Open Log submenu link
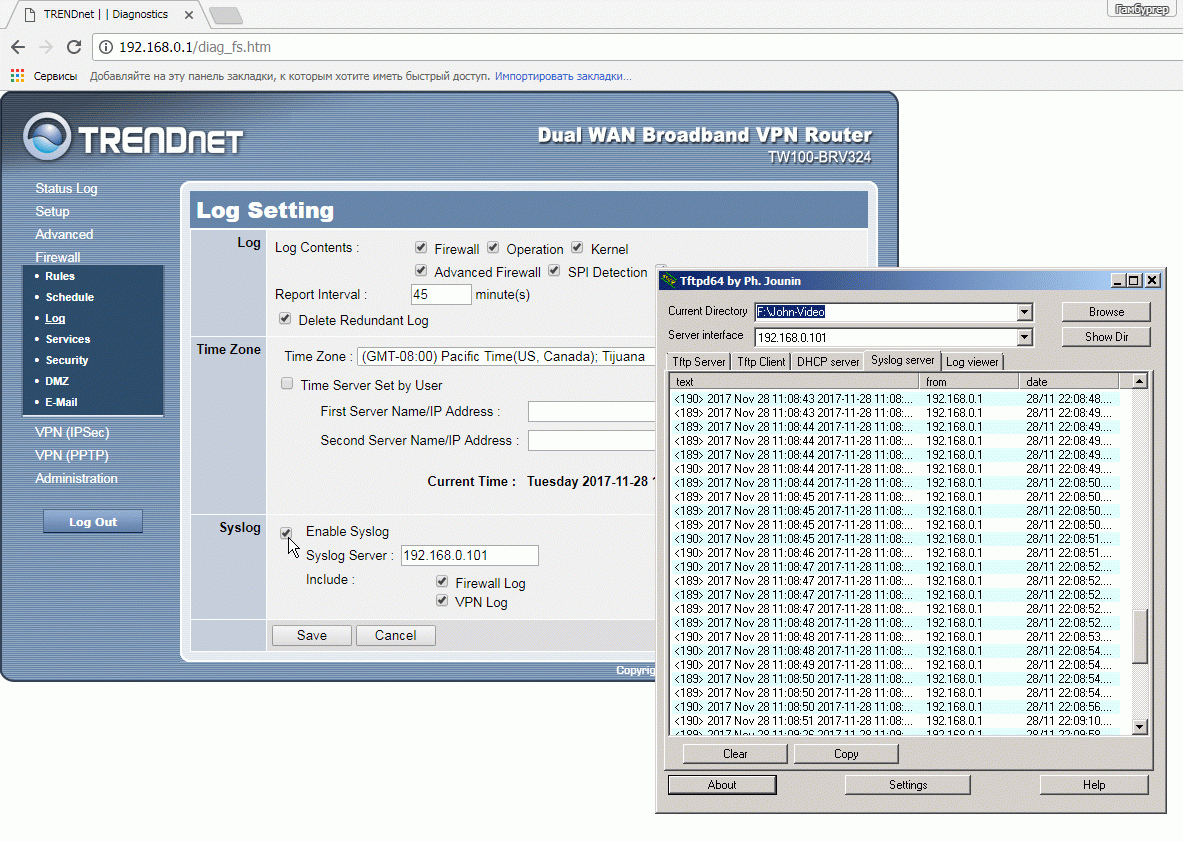Screen dimensions: 1183x842 click(x=55, y=318)
